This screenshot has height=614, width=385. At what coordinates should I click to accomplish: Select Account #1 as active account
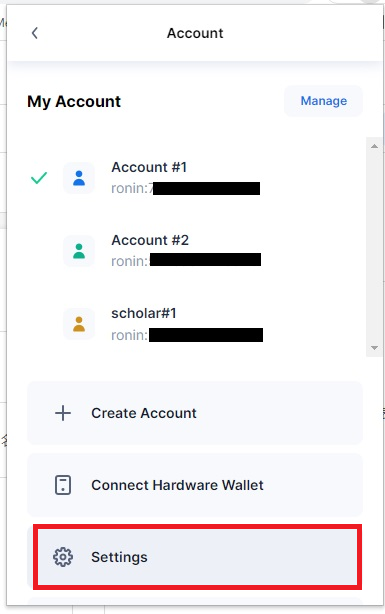point(195,178)
